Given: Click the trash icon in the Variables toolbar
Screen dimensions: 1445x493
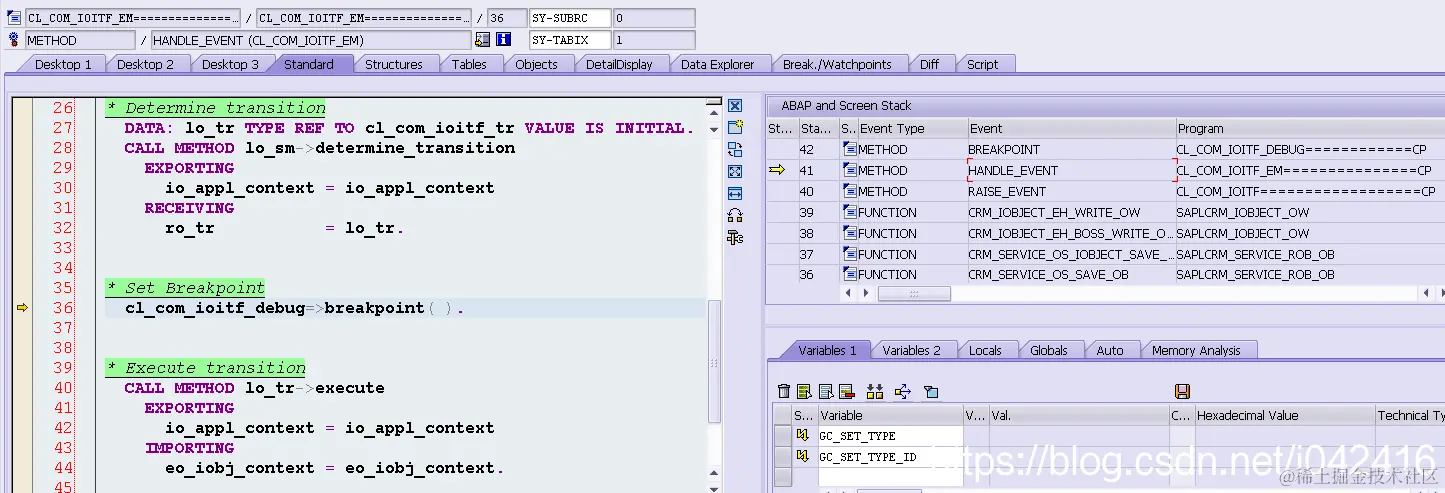Looking at the screenshot, I should click(784, 391).
